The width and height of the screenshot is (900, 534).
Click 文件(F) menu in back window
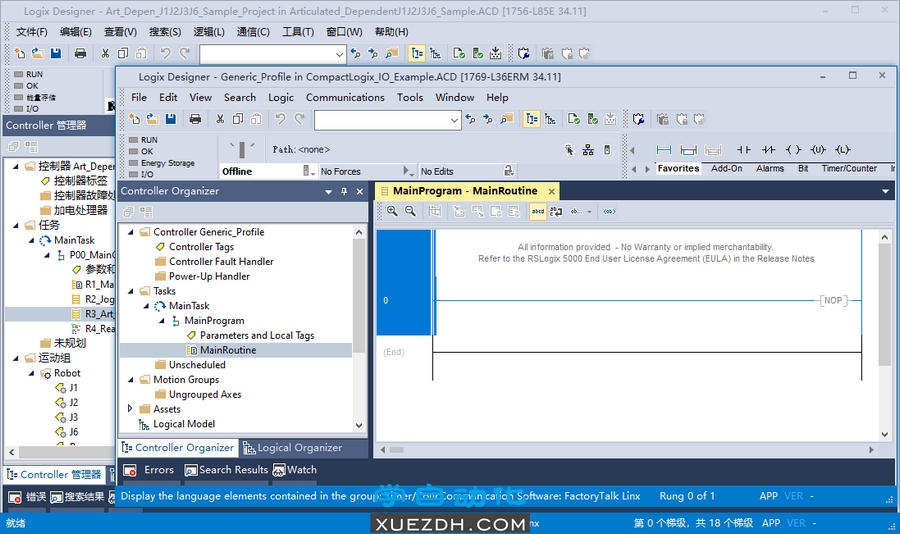[32, 32]
